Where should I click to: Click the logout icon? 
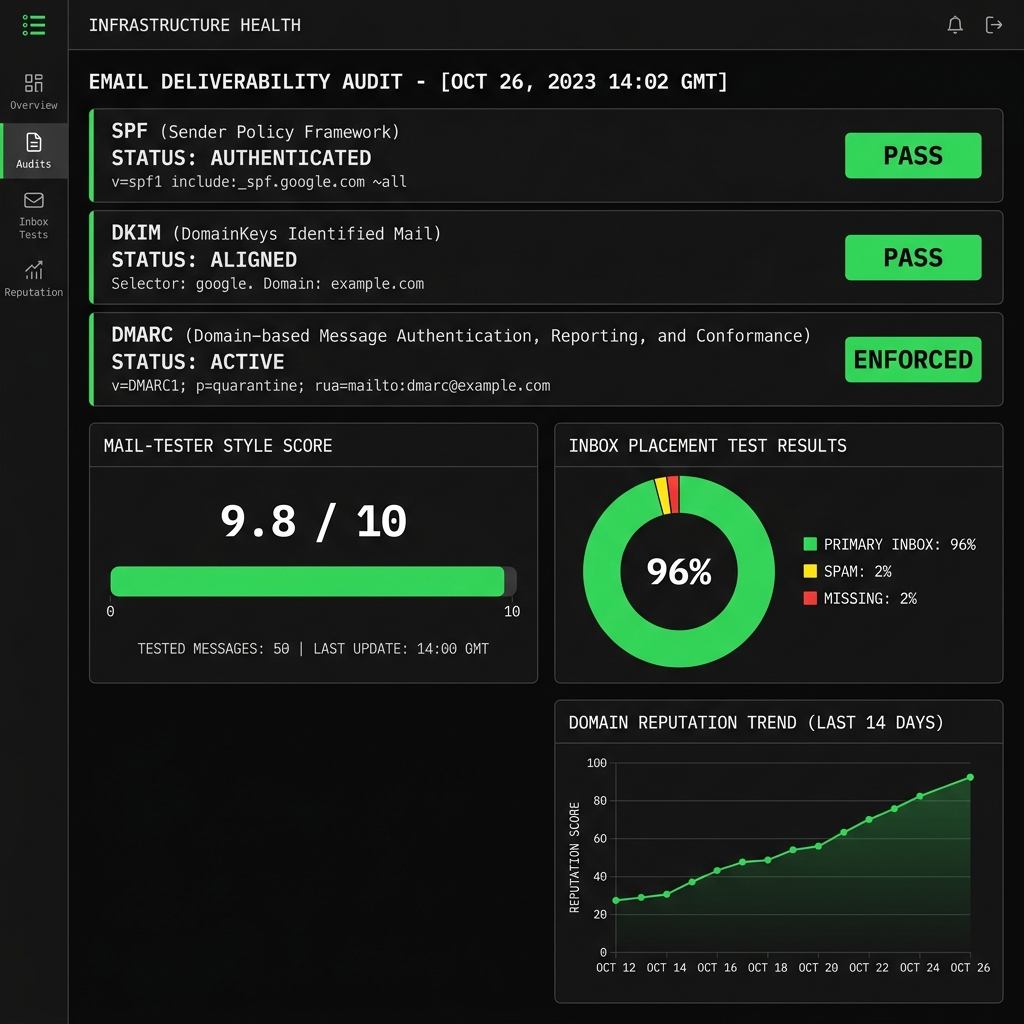coord(993,25)
